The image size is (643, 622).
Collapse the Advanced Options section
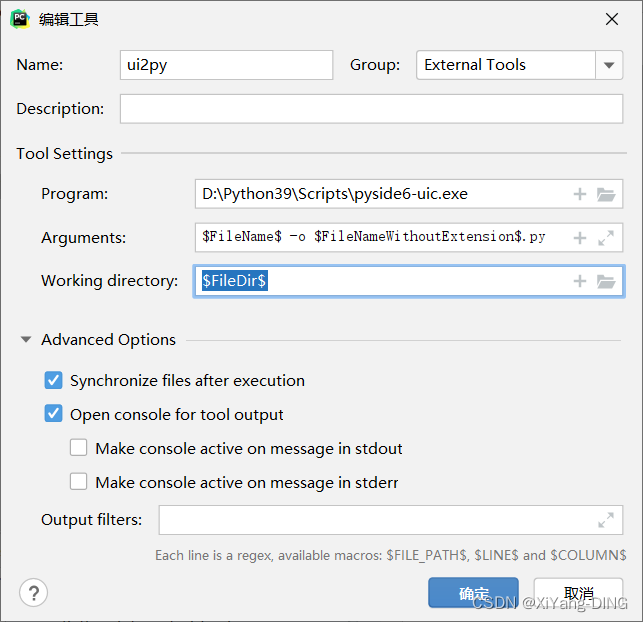coord(26,340)
